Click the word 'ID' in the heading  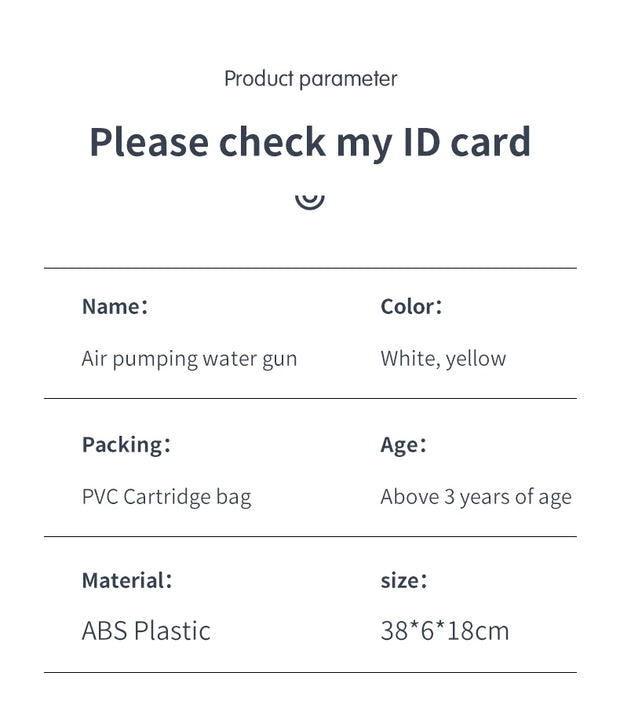(x=421, y=142)
